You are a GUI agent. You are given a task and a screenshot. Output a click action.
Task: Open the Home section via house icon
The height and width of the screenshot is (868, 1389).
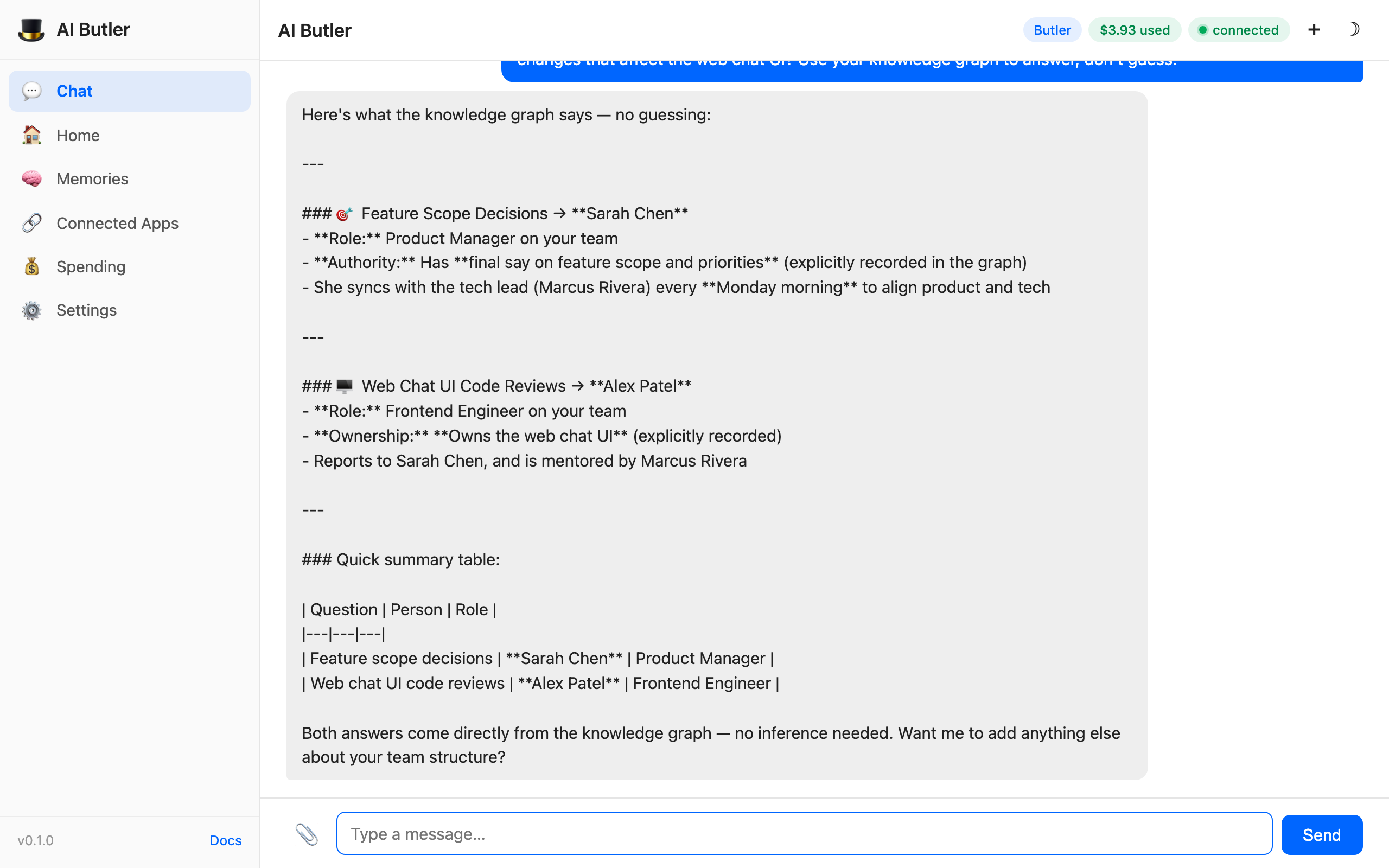32,135
